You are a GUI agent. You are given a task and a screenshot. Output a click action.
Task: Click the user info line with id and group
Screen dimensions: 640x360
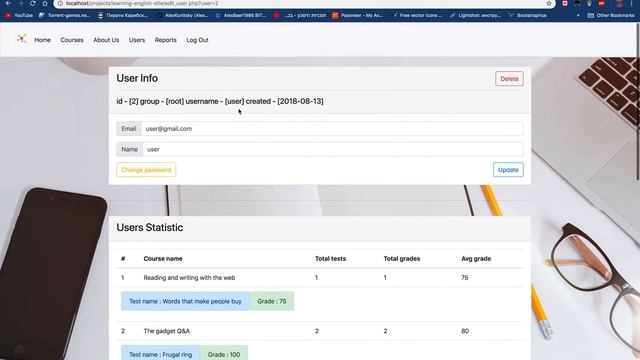pyautogui.click(x=220, y=101)
